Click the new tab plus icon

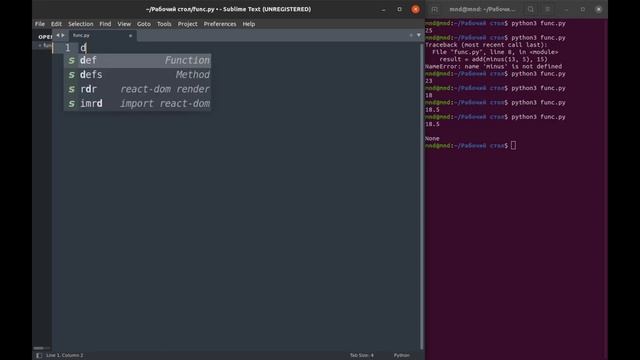pyautogui.click(x=411, y=36)
